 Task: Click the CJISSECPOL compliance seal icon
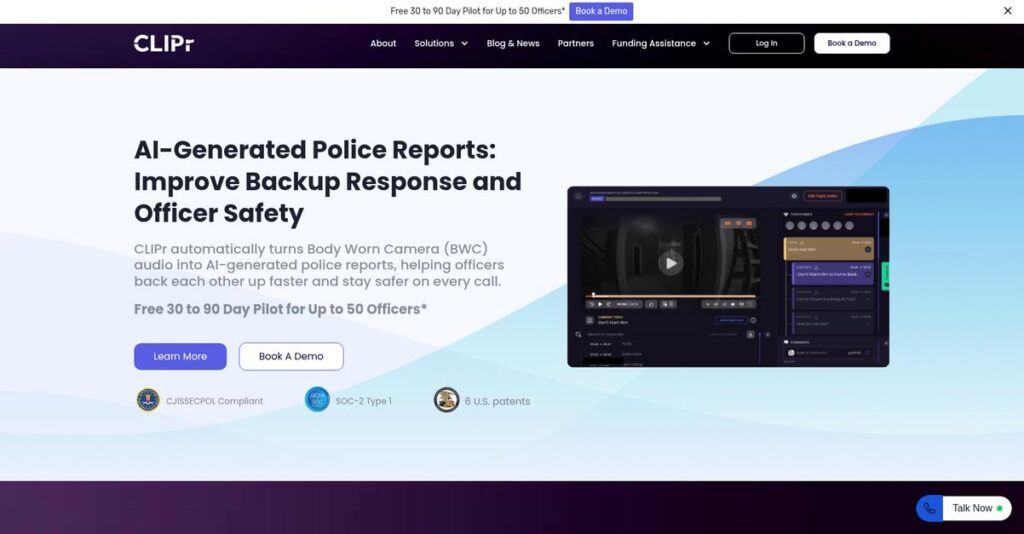(148, 400)
